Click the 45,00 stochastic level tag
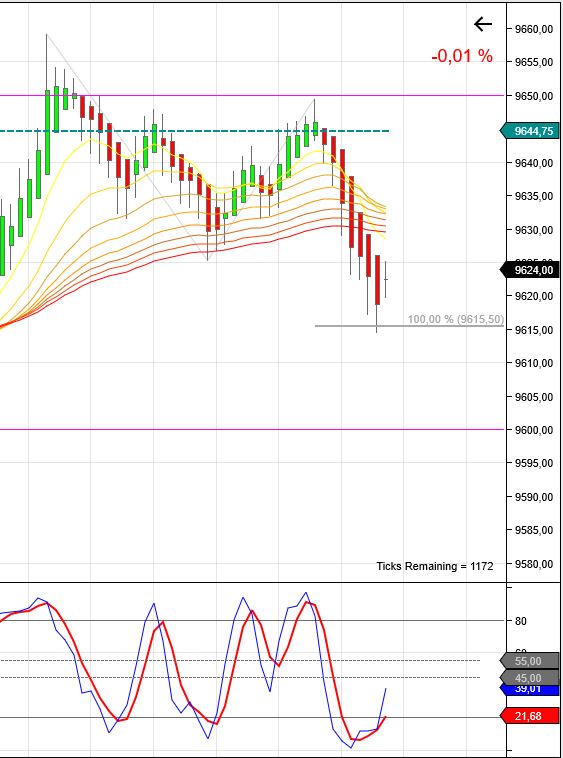563x758 pixels. point(530,678)
